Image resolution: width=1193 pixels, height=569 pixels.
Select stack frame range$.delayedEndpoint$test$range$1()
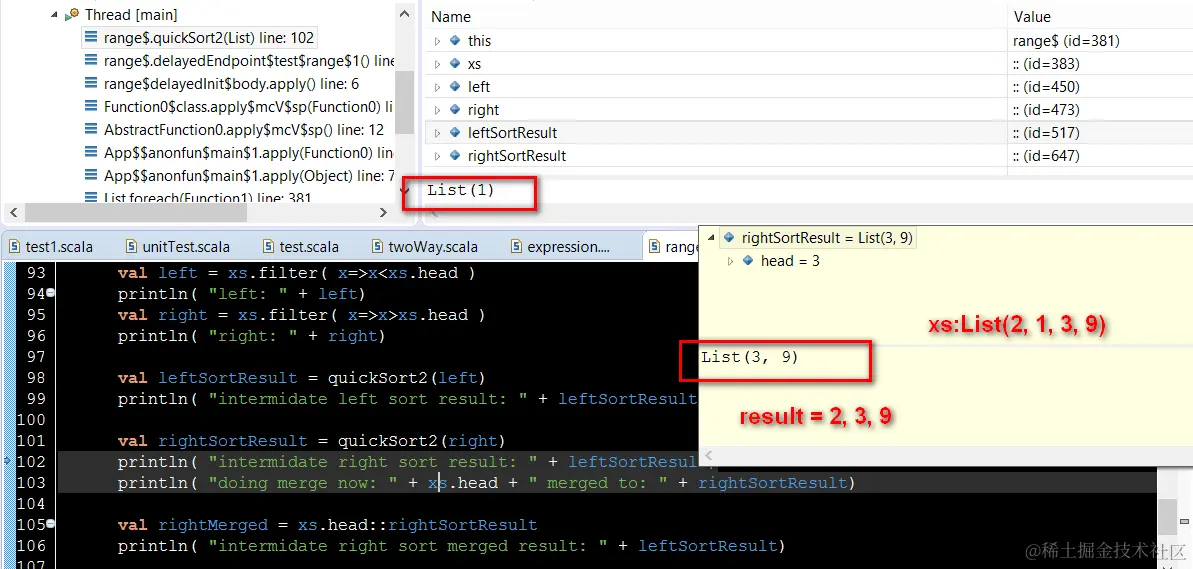(x=248, y=60)
